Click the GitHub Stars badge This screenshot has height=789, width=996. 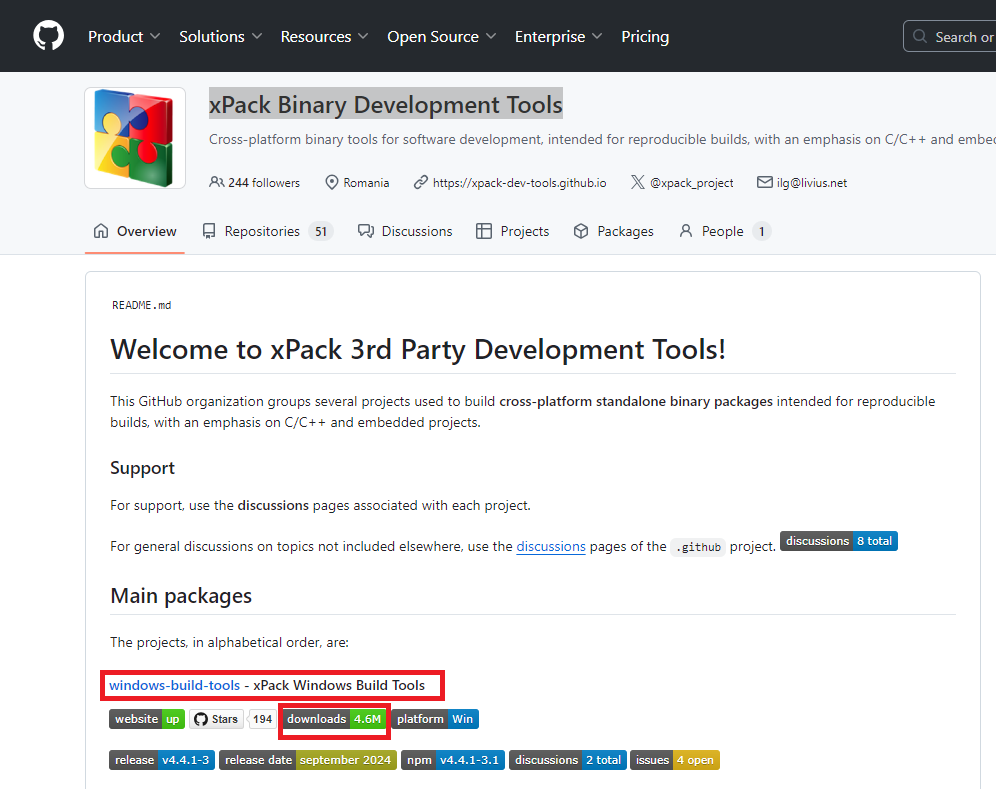pos(217,719)
